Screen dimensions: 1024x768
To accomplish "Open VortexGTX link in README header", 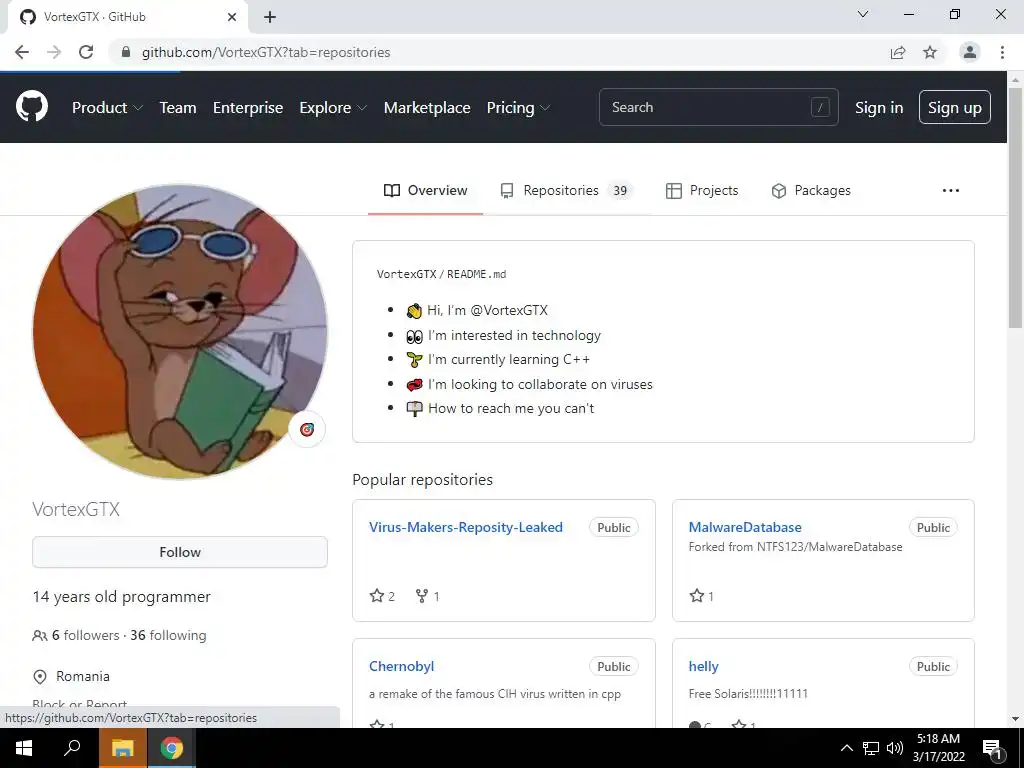I will 406,274.
